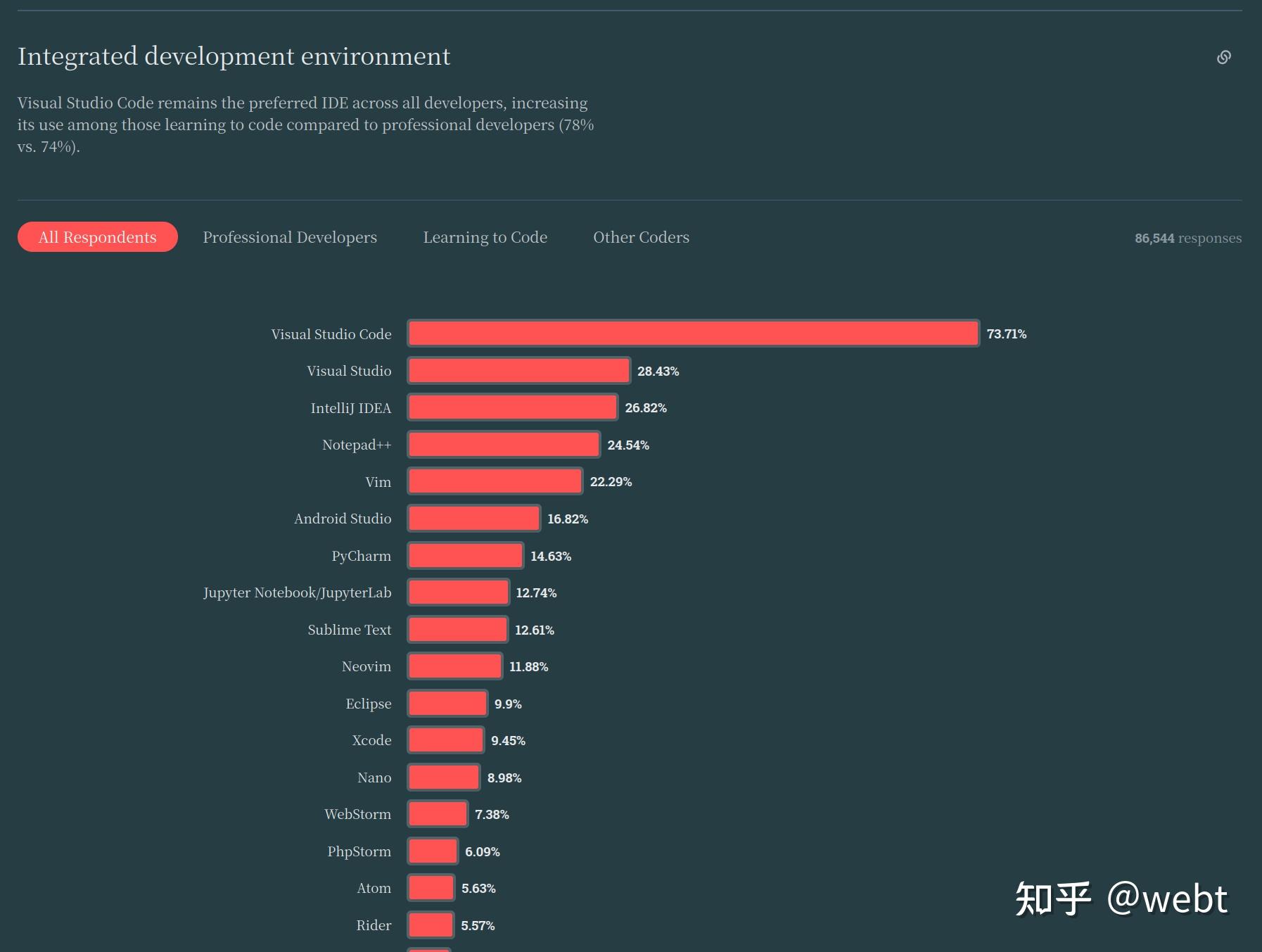
Task: Click the Rider bar
Action: (x=431, y=925)
